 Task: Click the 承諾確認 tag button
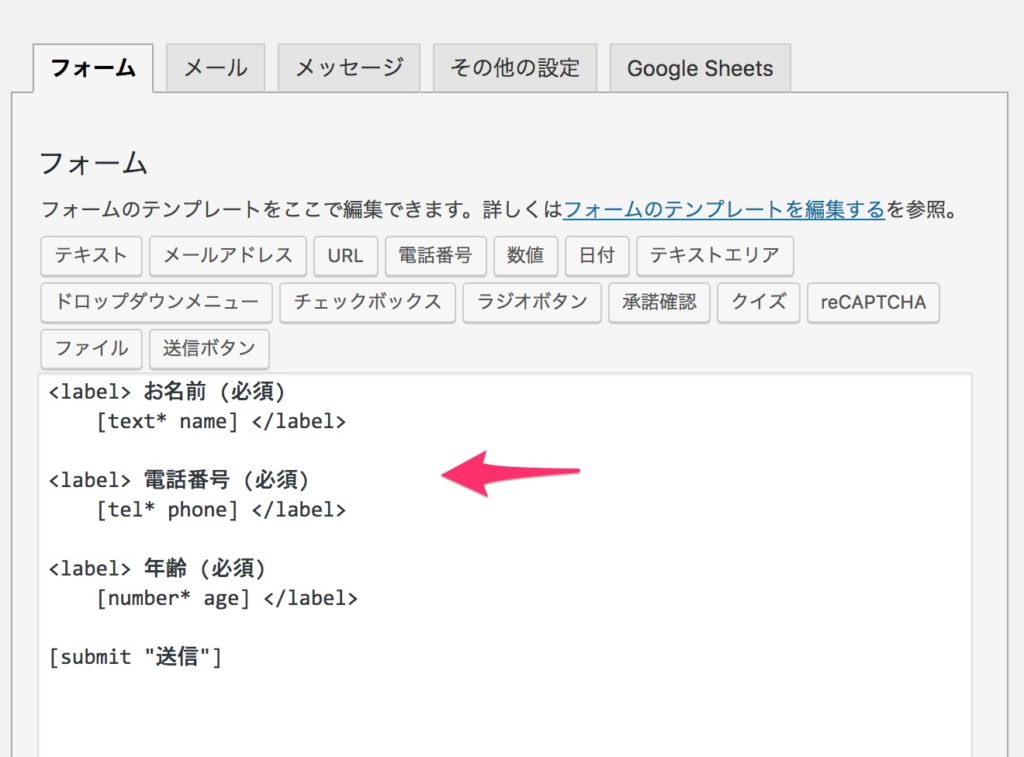[659, 302]
